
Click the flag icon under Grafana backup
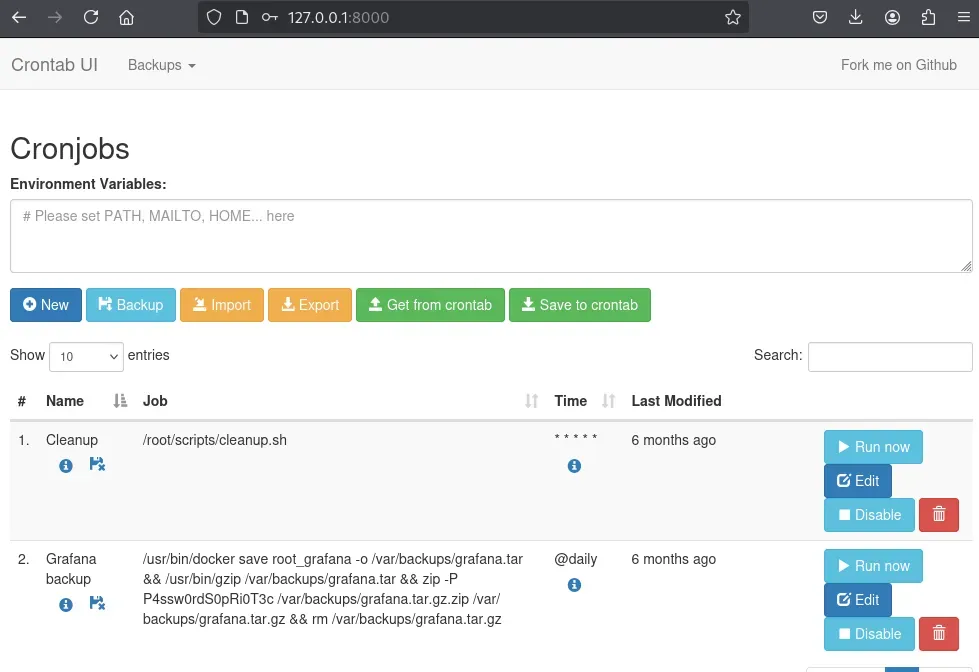(97, 604)
